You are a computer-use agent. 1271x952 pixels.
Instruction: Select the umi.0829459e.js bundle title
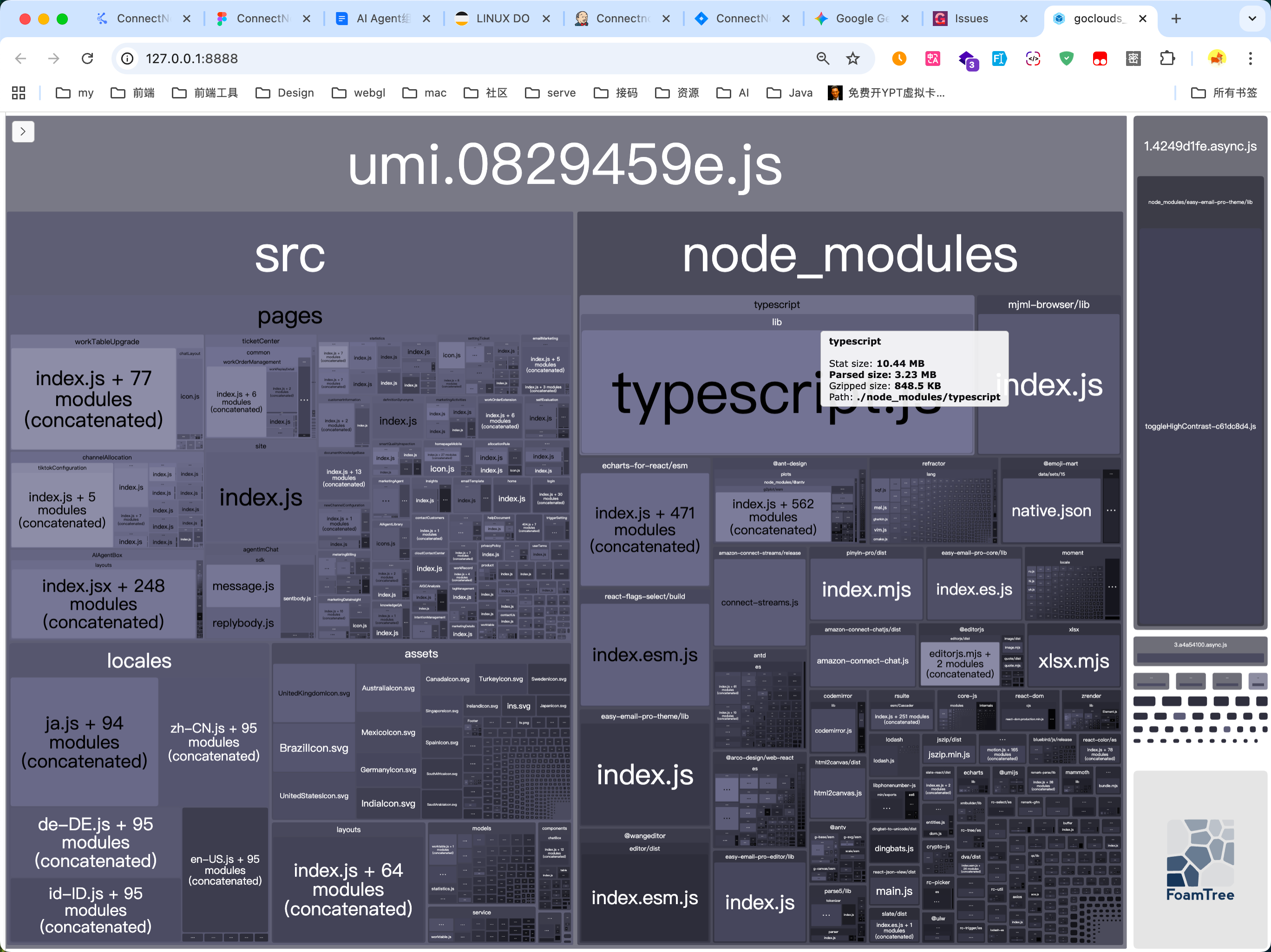(565, 165)
